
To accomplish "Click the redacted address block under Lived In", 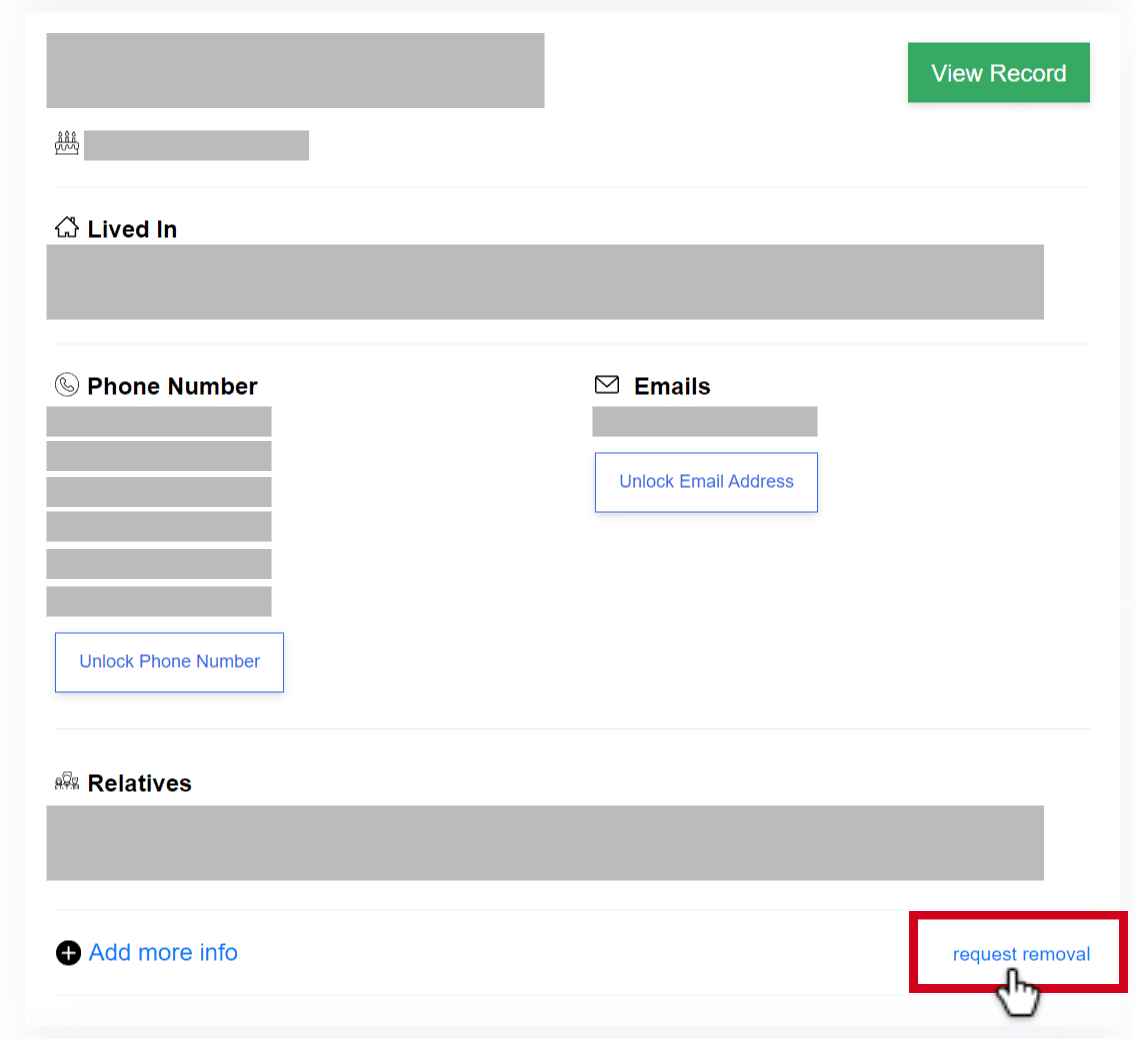I will [545, 282].
